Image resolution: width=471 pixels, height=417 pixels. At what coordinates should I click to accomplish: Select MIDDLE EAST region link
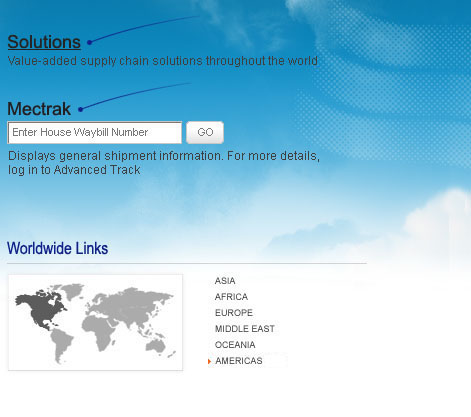[x=245, y=329]
